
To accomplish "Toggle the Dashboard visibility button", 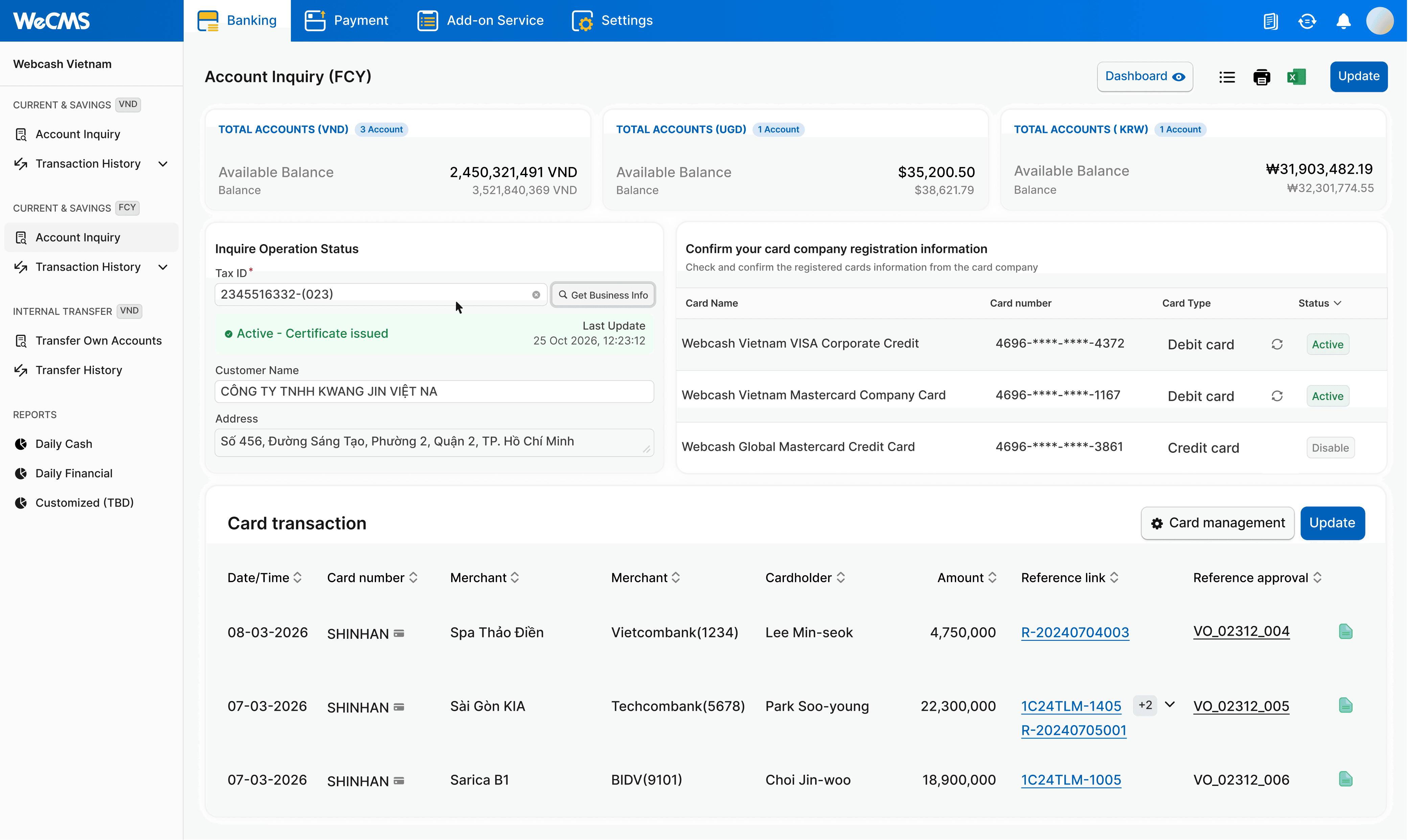I will [x=1144, y=76].
